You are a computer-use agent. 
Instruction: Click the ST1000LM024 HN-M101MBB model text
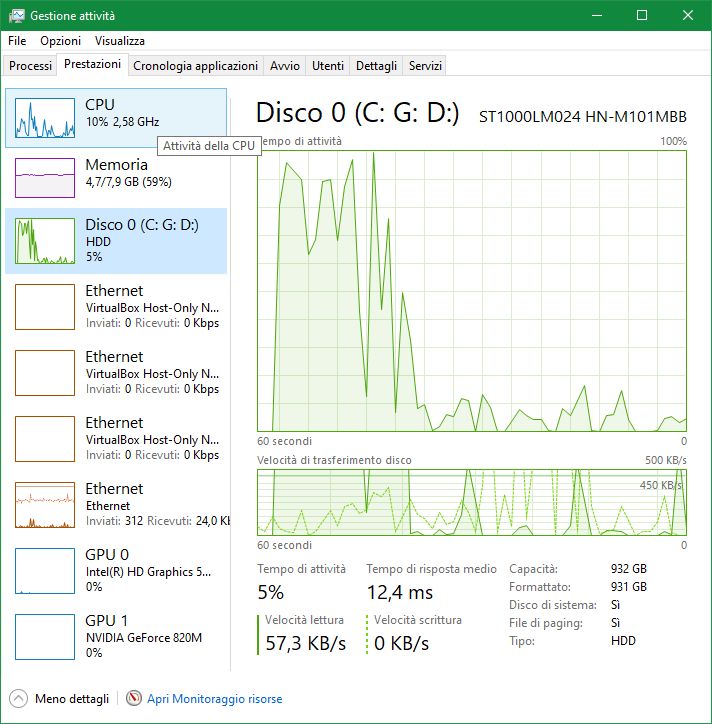coord(583,117)
